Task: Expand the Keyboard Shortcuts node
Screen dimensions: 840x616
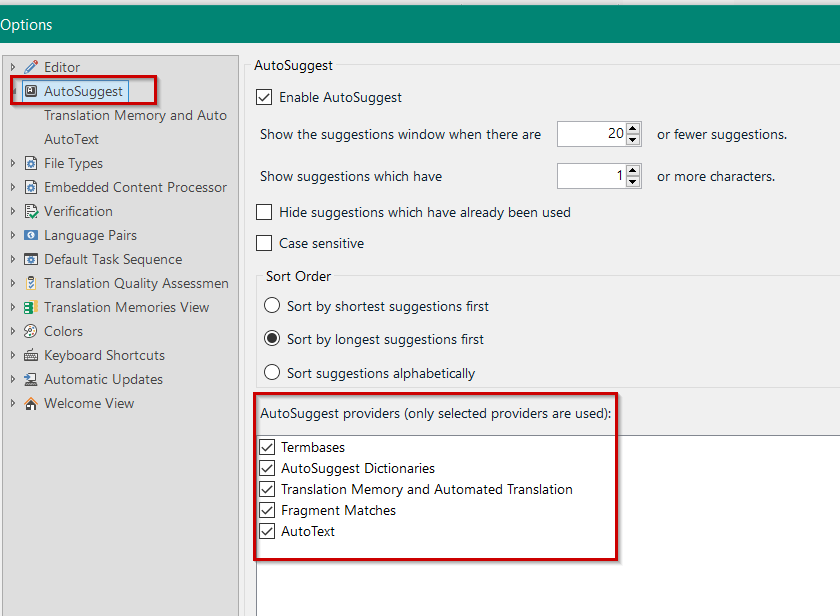Action: [x=13, y=355]
